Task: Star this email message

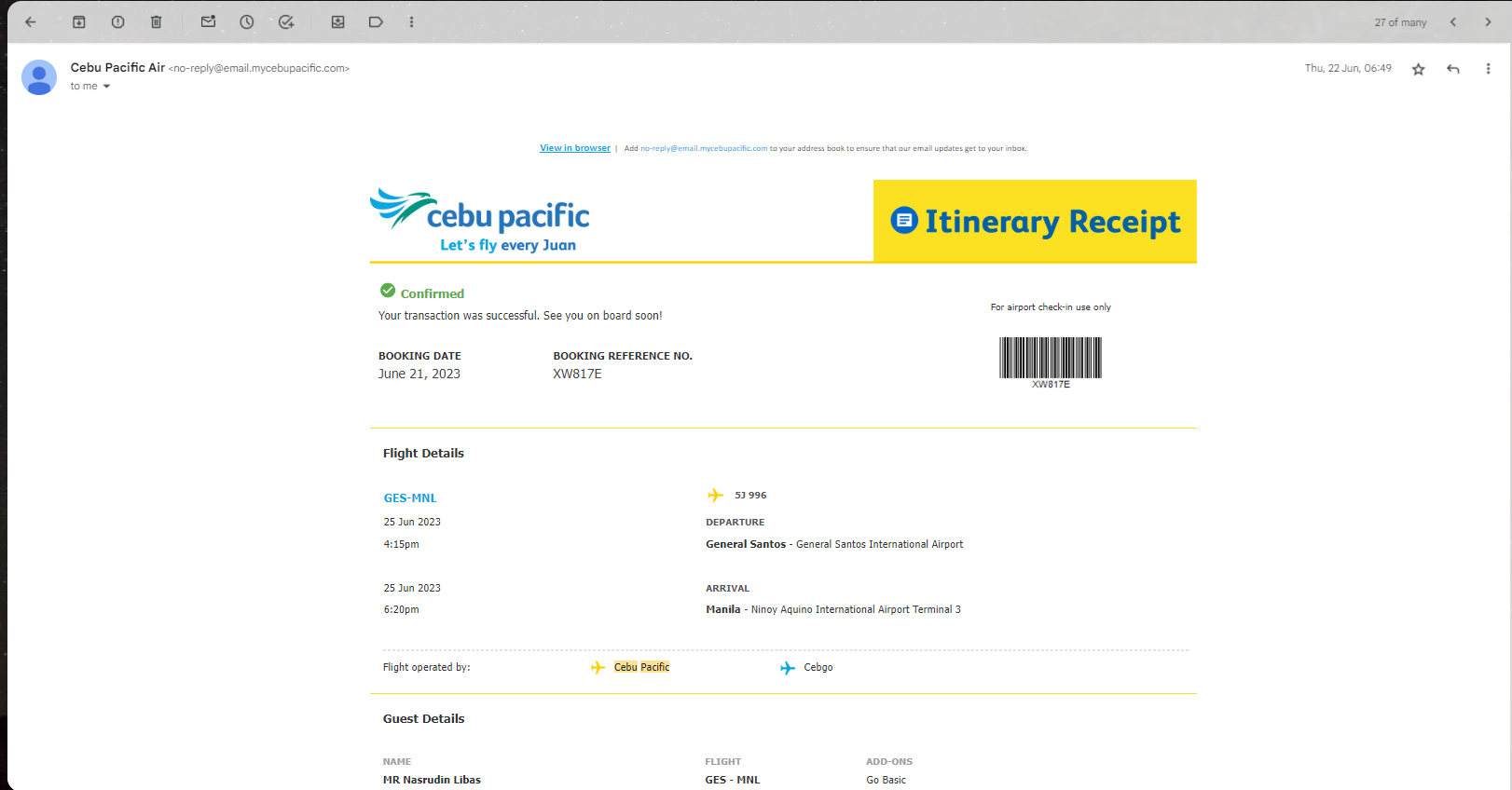Action: (1418, 69)
